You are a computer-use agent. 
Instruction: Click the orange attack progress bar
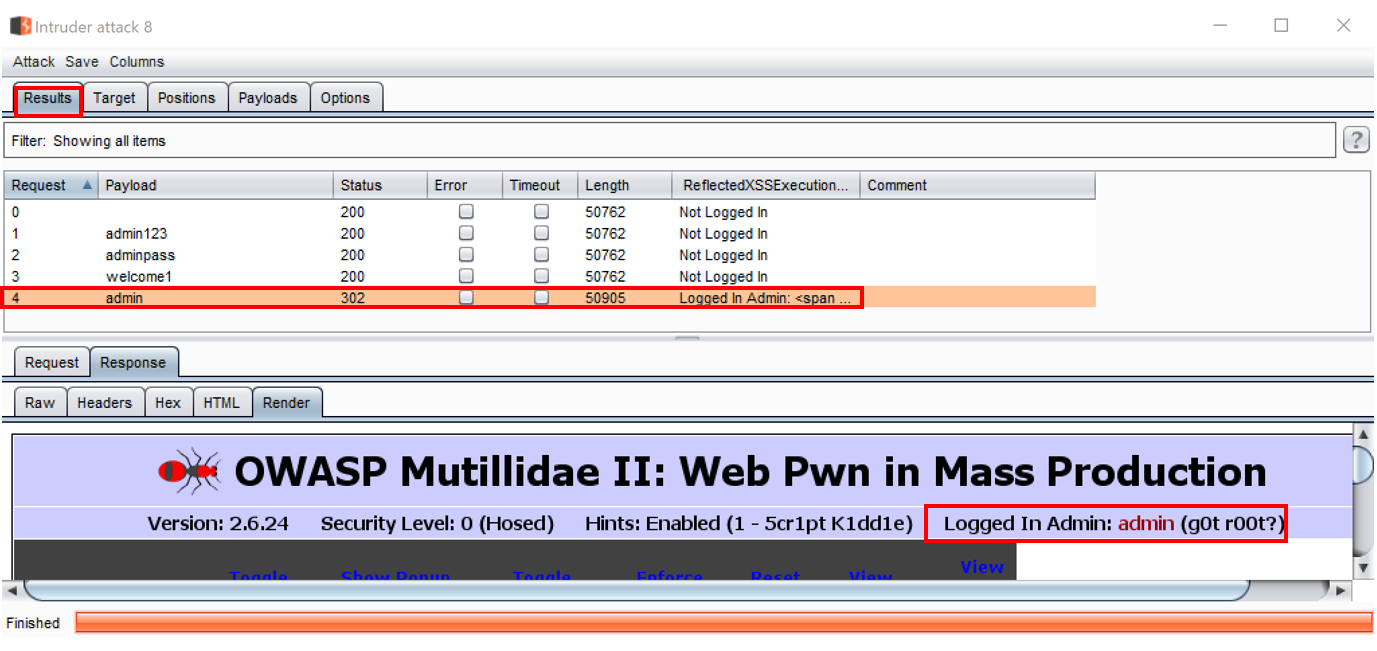point(724,623)
